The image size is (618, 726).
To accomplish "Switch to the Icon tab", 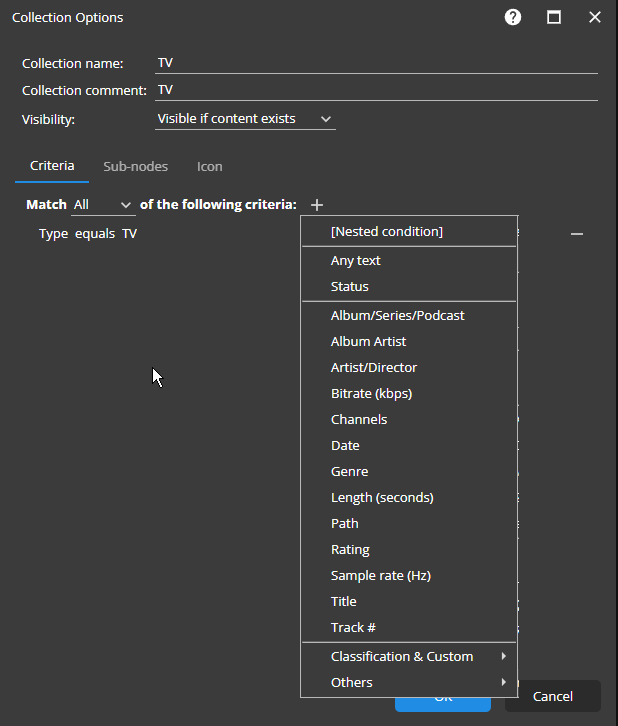I will [210, 167].
